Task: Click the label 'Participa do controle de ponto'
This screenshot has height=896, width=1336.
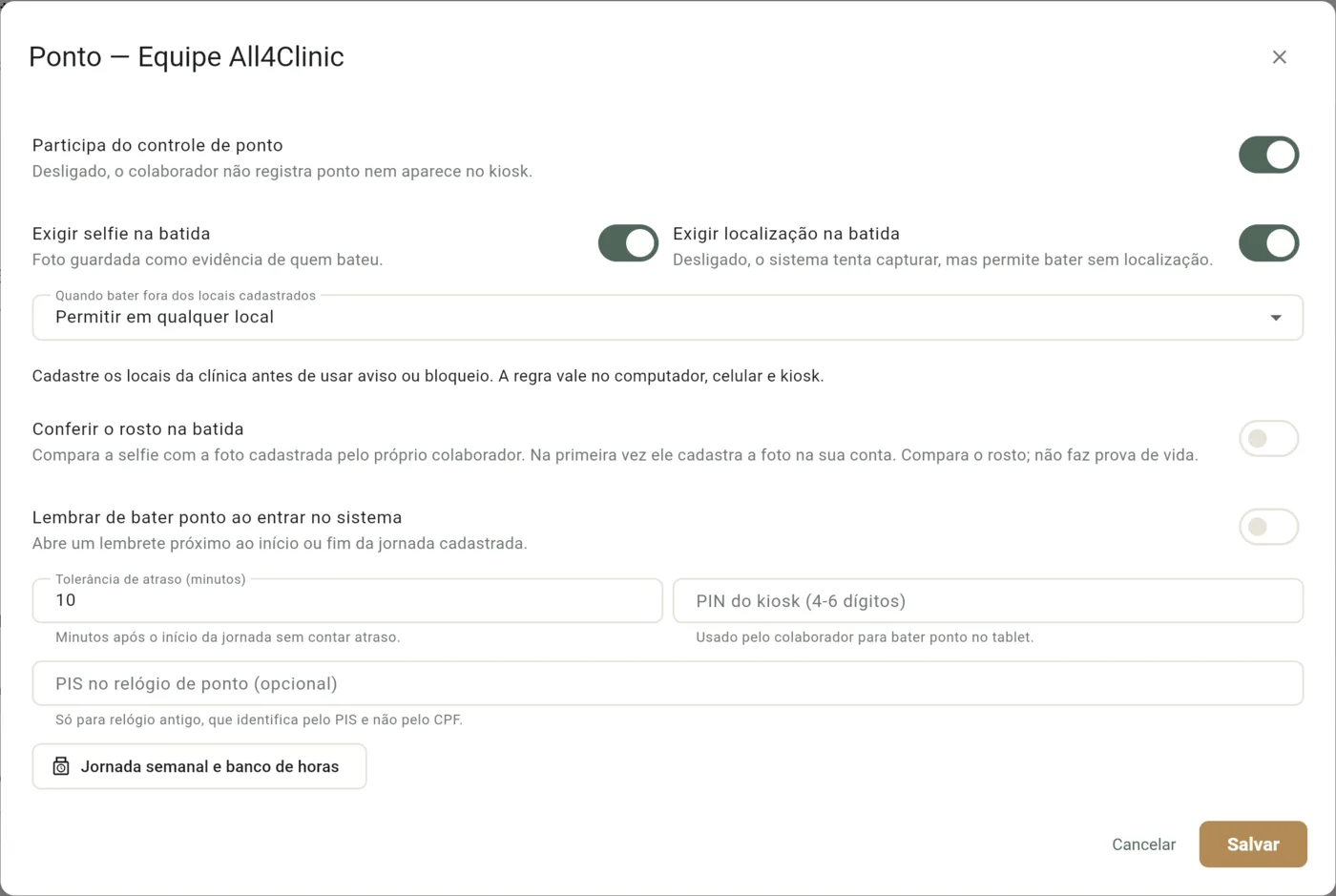Action: 157,145
